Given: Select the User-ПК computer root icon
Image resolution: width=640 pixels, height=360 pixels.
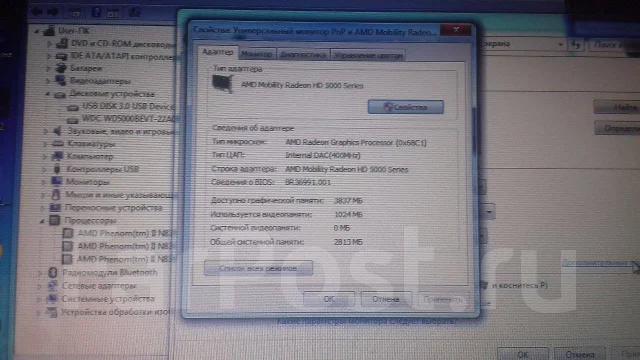Looking at the screenshot, I should click(49, 30).
